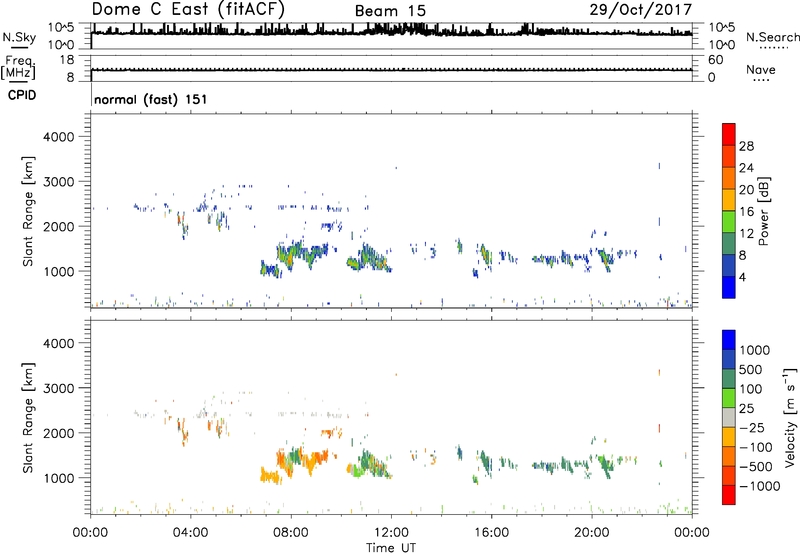This screenshot has height=554, width=800.
Task: Pick the red bottom segment of velocity colorbar
Action: (x=729, y=495)
